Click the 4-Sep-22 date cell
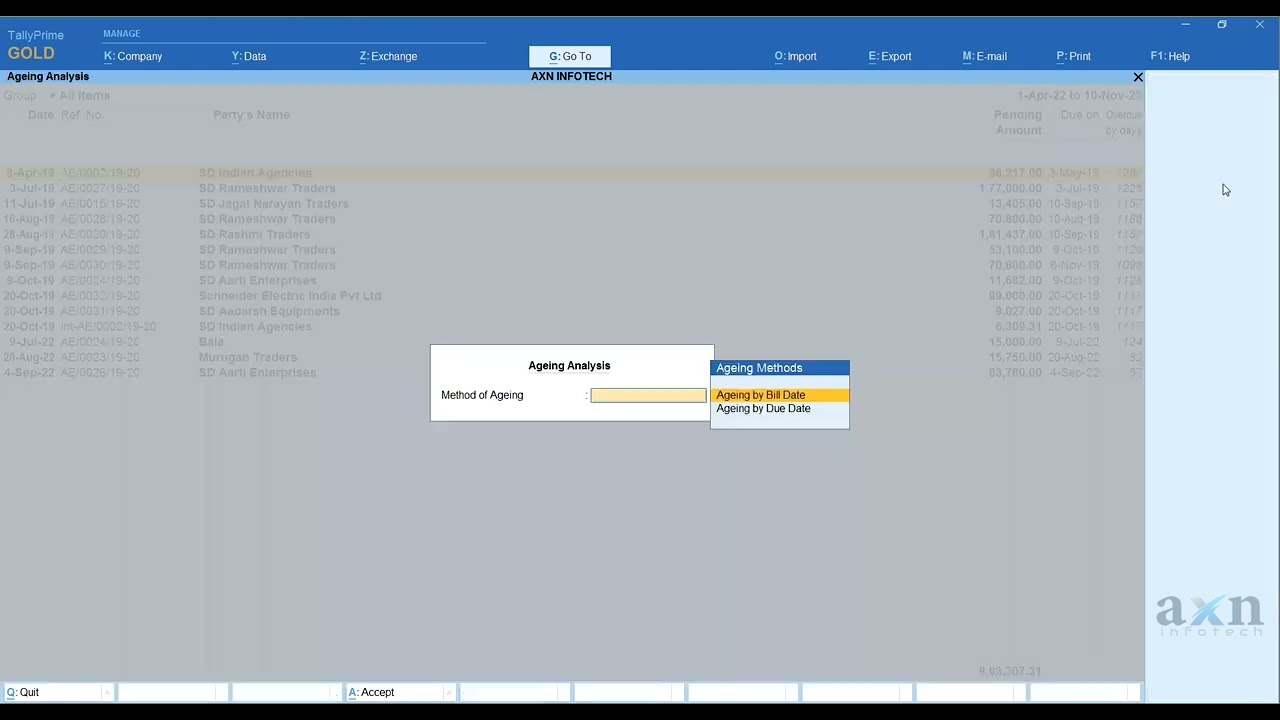The height and width of the screenshot is (720, 1280). pos(29,373)
